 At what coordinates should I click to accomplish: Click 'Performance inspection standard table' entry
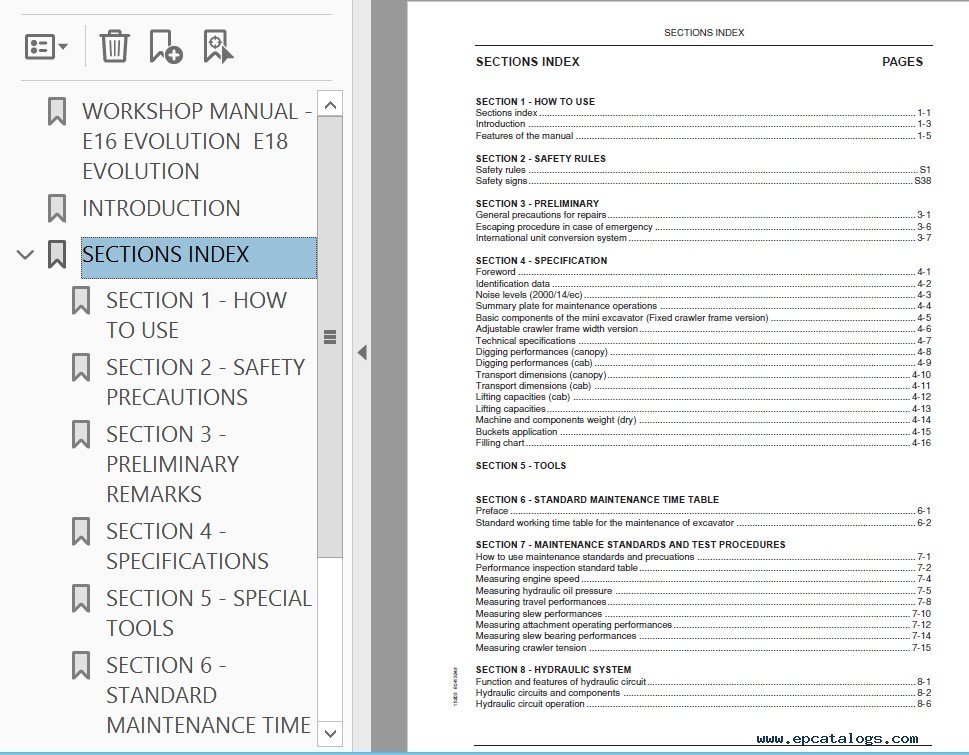(x=703, y=567)
